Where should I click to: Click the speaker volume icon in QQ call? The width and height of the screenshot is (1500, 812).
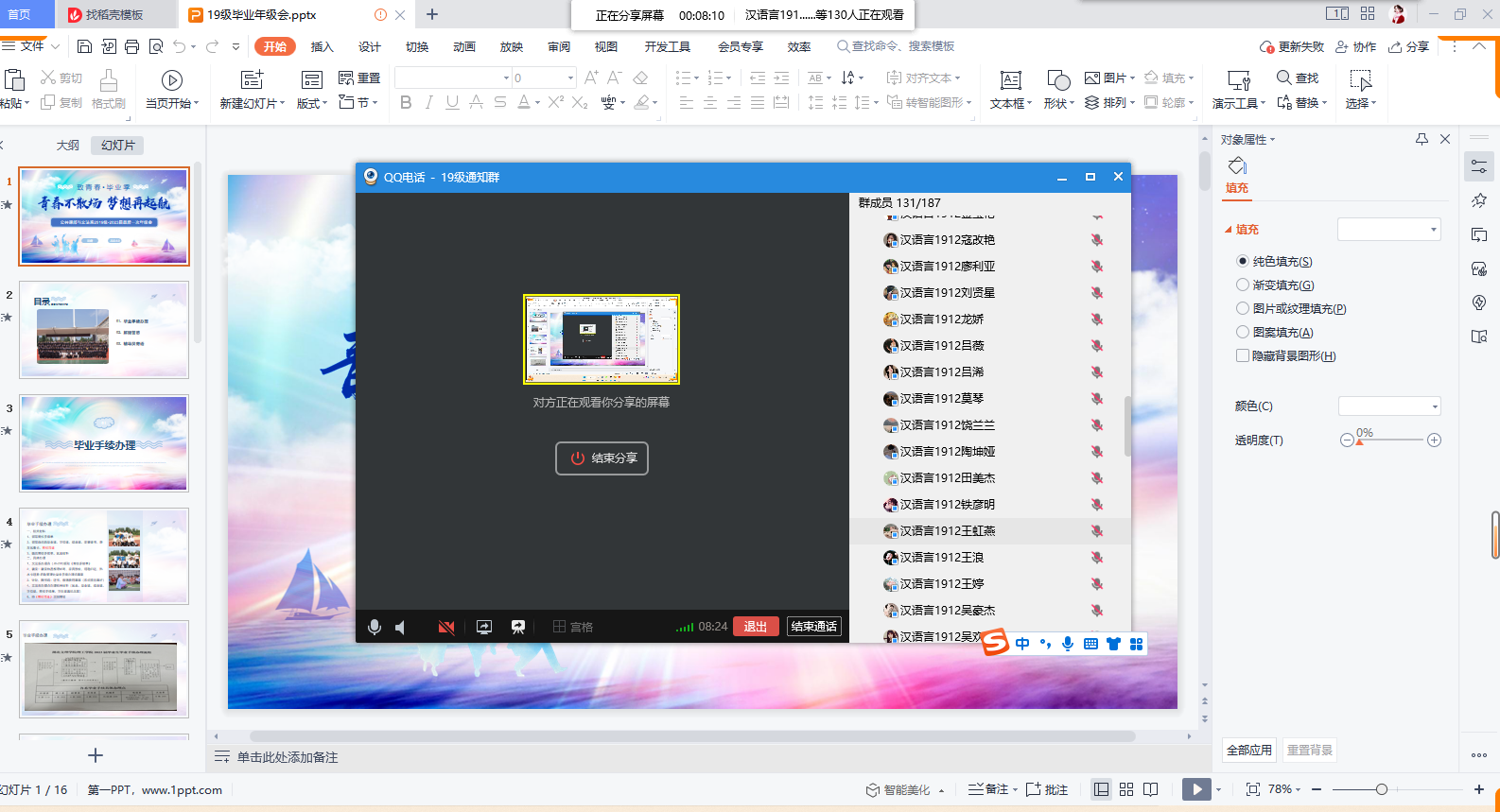(401, 627)
